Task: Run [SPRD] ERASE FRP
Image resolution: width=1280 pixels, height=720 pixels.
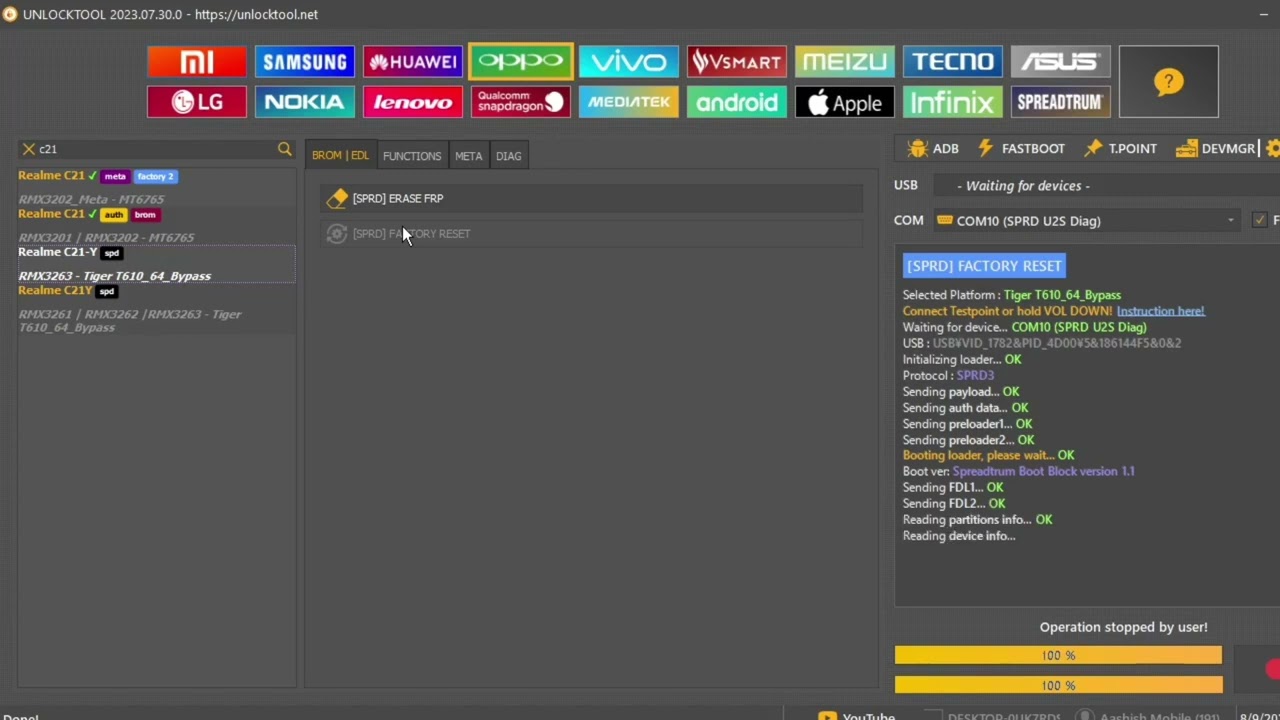Action: (592, 199)
